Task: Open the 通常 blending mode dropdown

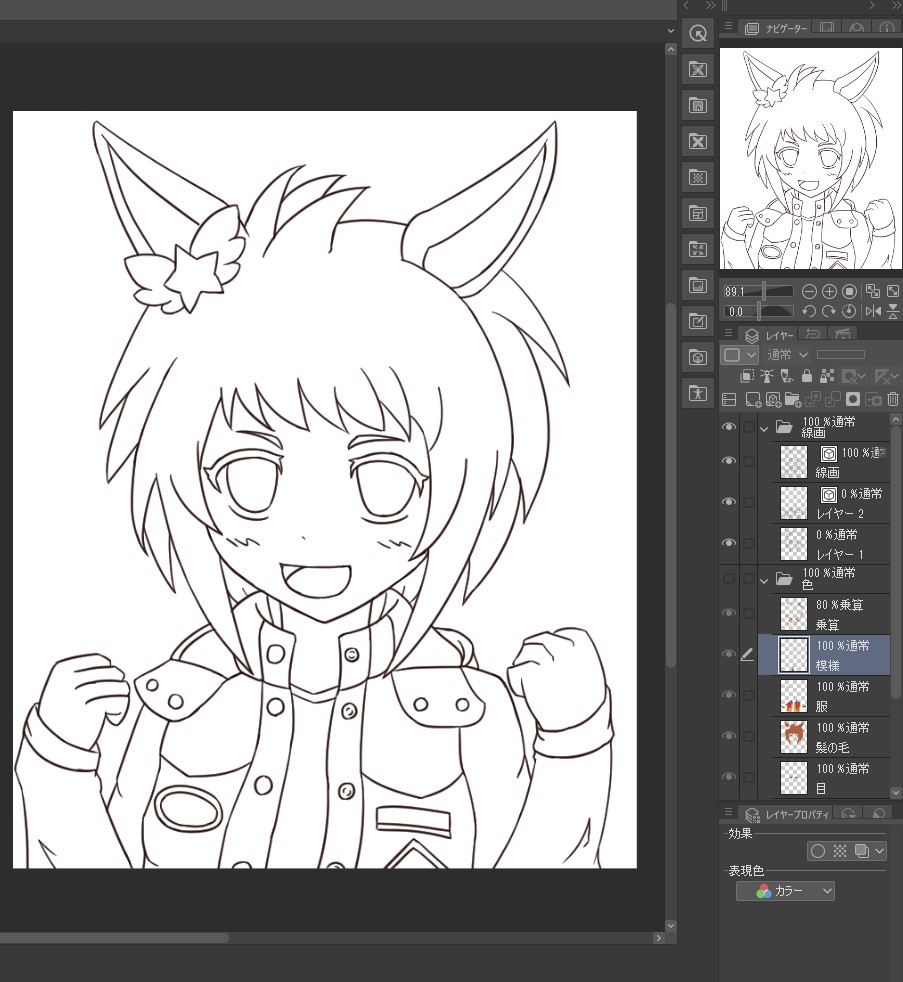Action: (787, 355)
